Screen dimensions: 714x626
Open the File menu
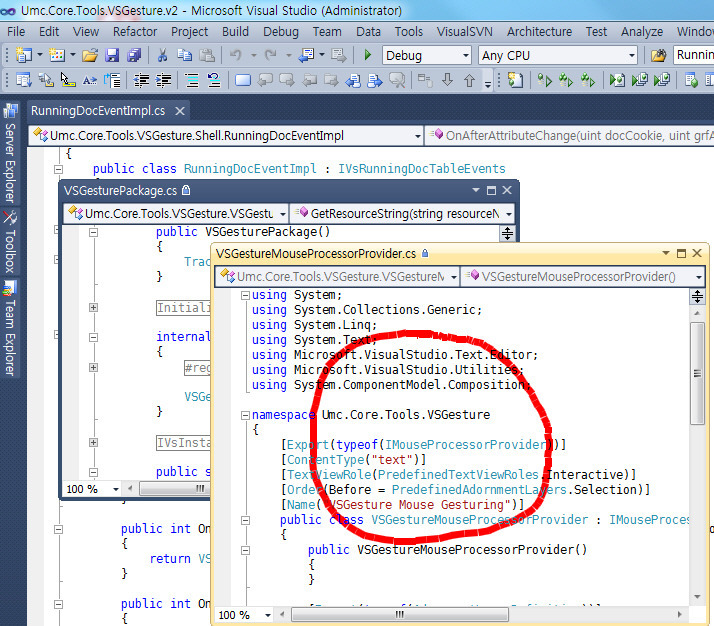tap(16, 31)
